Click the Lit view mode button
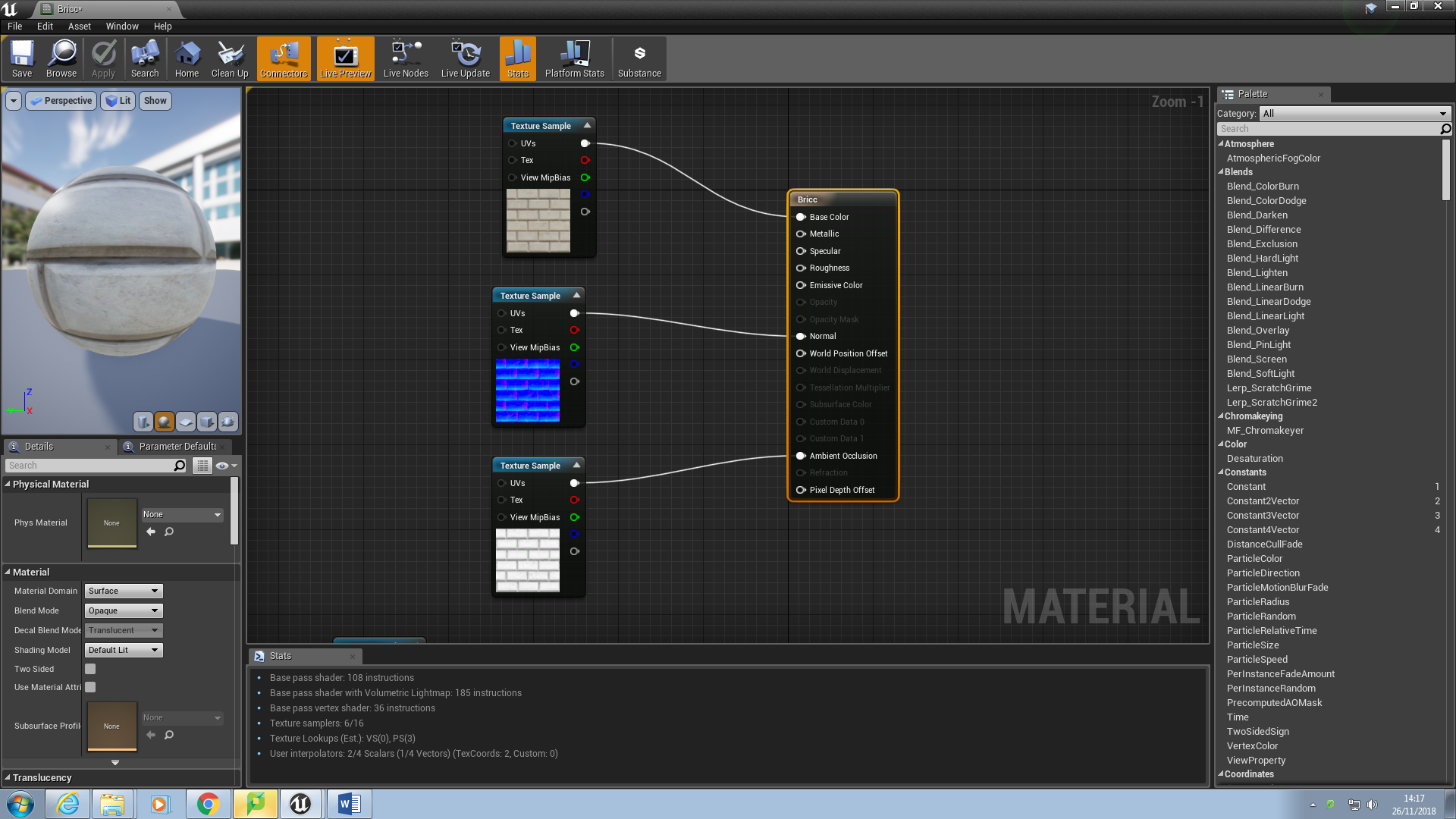The width and height of the screenshot is (1456, 819). [118, 101]
